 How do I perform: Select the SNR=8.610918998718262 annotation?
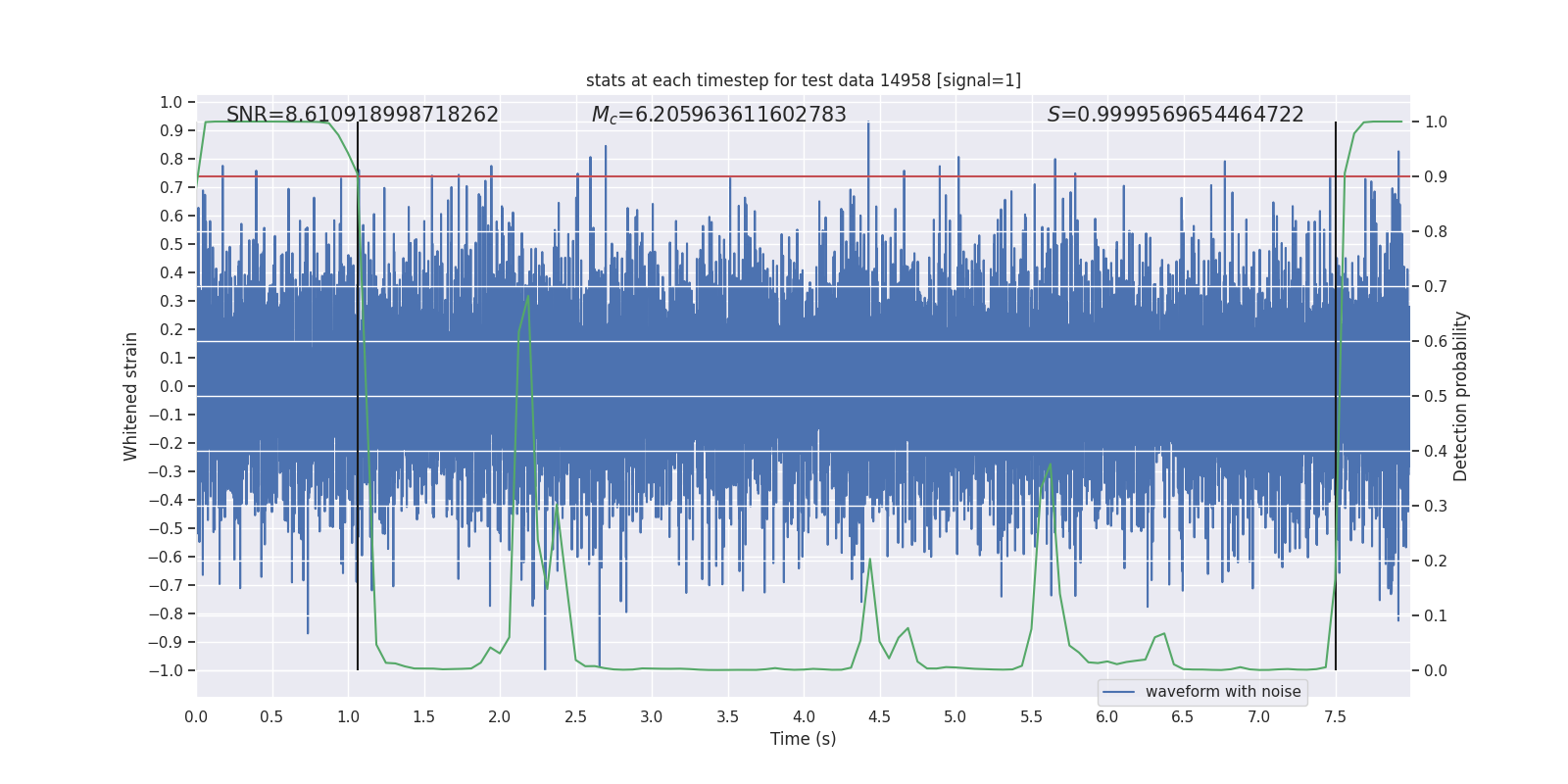click(363, 115)
